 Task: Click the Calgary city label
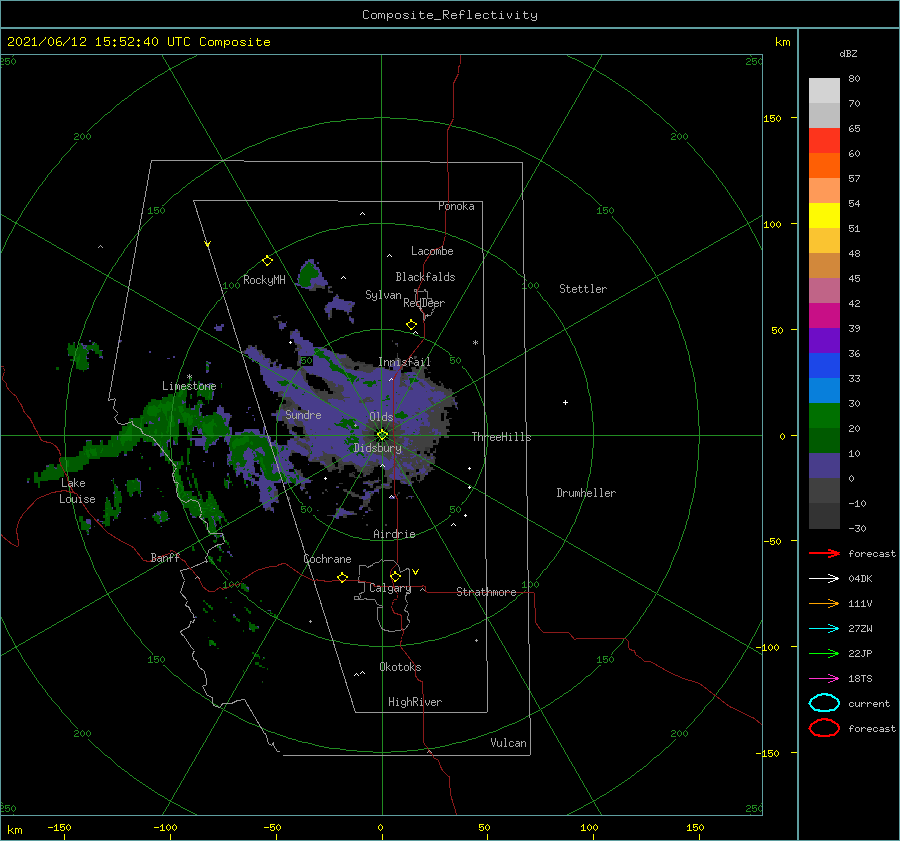390,588
